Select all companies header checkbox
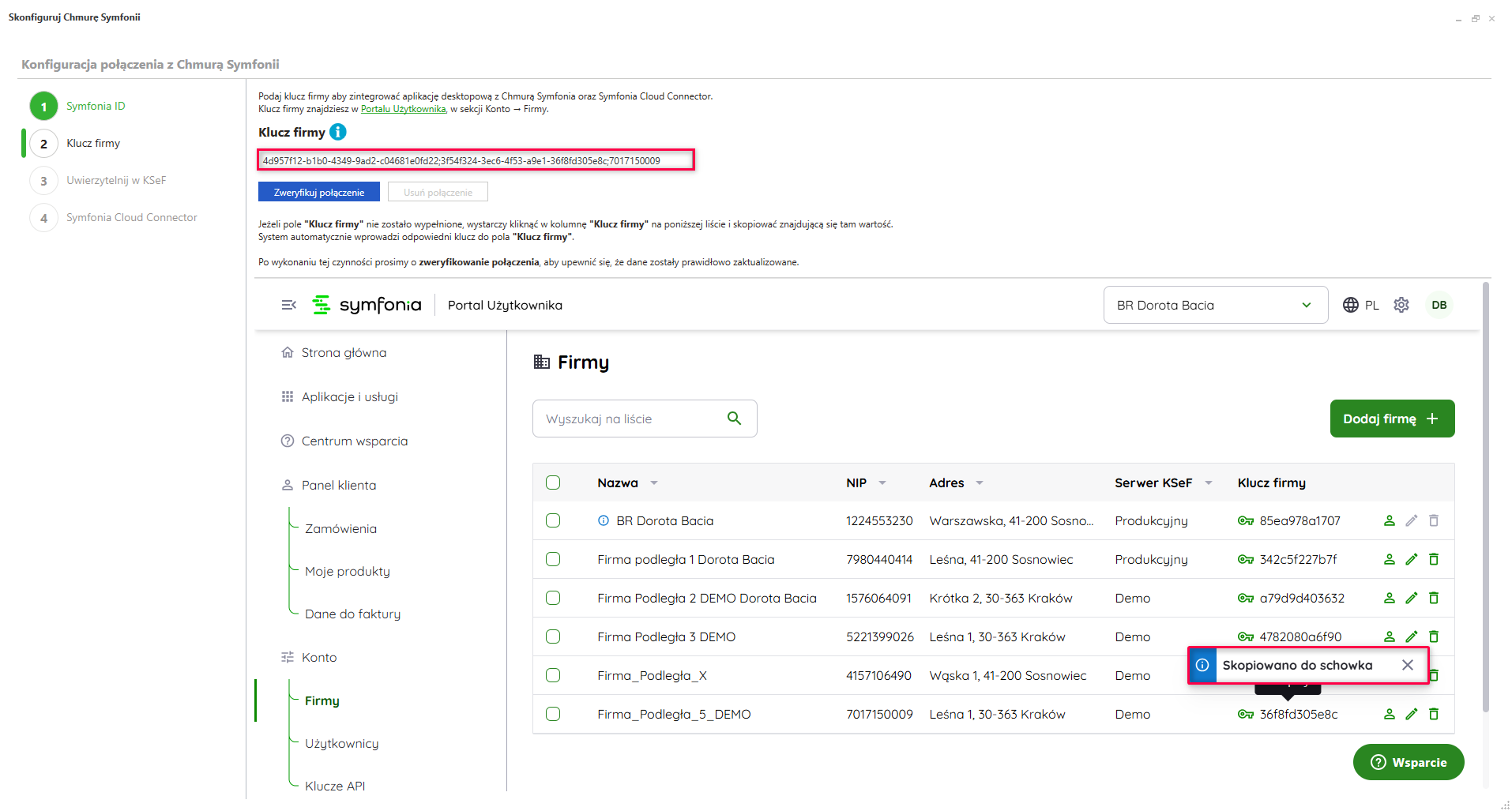 (553, 482)
